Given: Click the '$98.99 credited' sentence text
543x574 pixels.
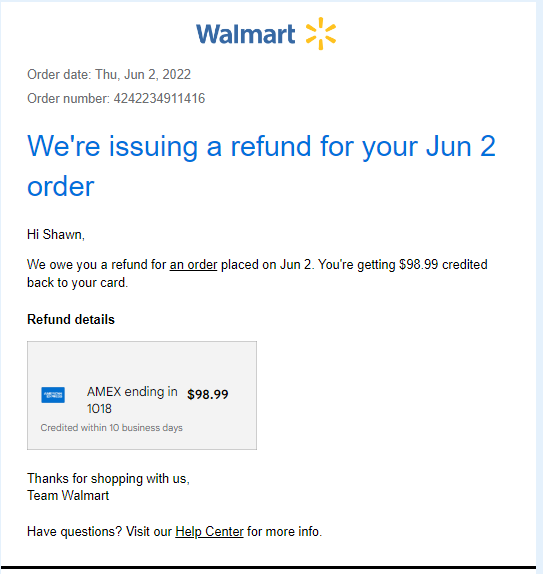Looking at the screenshot, I should click(x=443, y=264).
